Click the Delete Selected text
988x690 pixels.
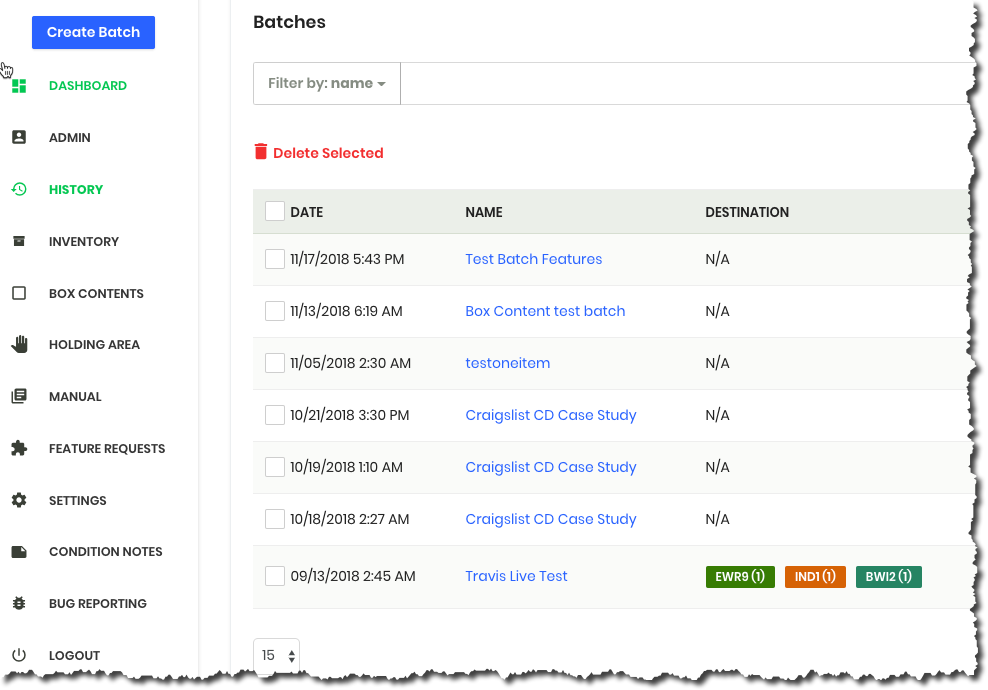[x=328, y=153]
